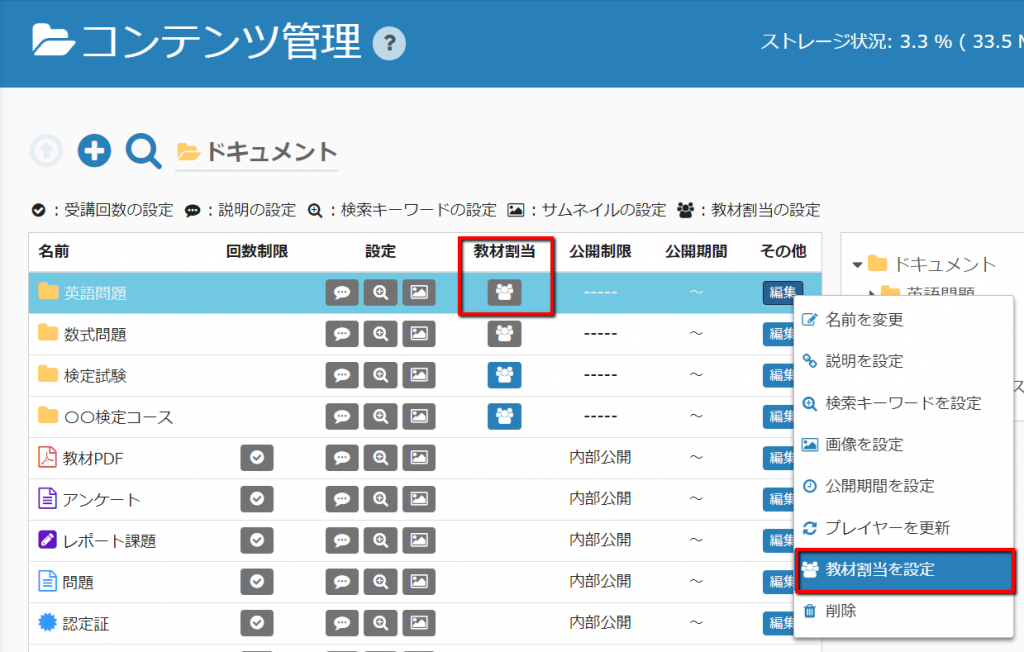Open search with the magnifier icon
The height and width of the screenshot is (652, 1024).
point(143,151)
